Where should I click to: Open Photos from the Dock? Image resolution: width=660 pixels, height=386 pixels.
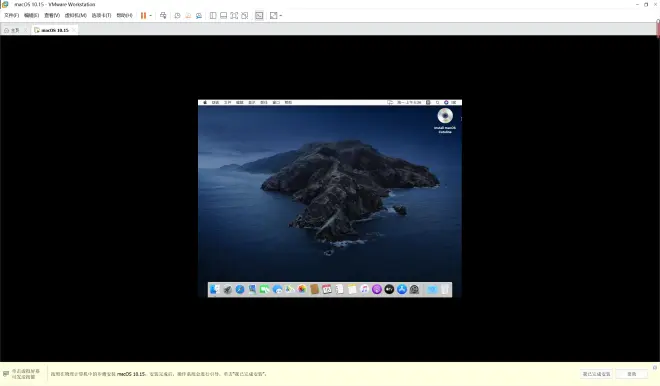(302, 289)
